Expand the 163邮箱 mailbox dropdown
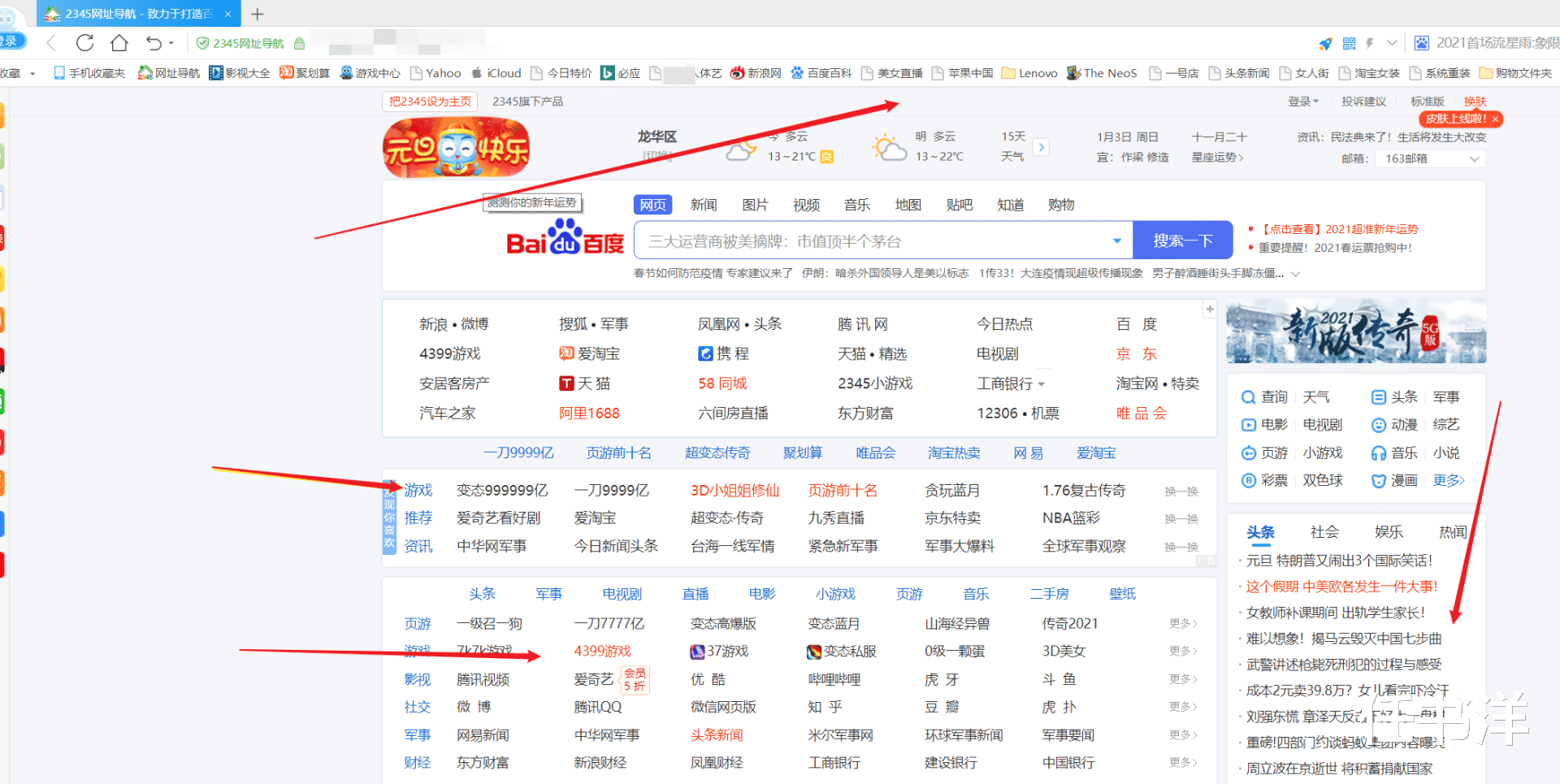This screenshot has height=784, width=1560. coord(1471,158)
